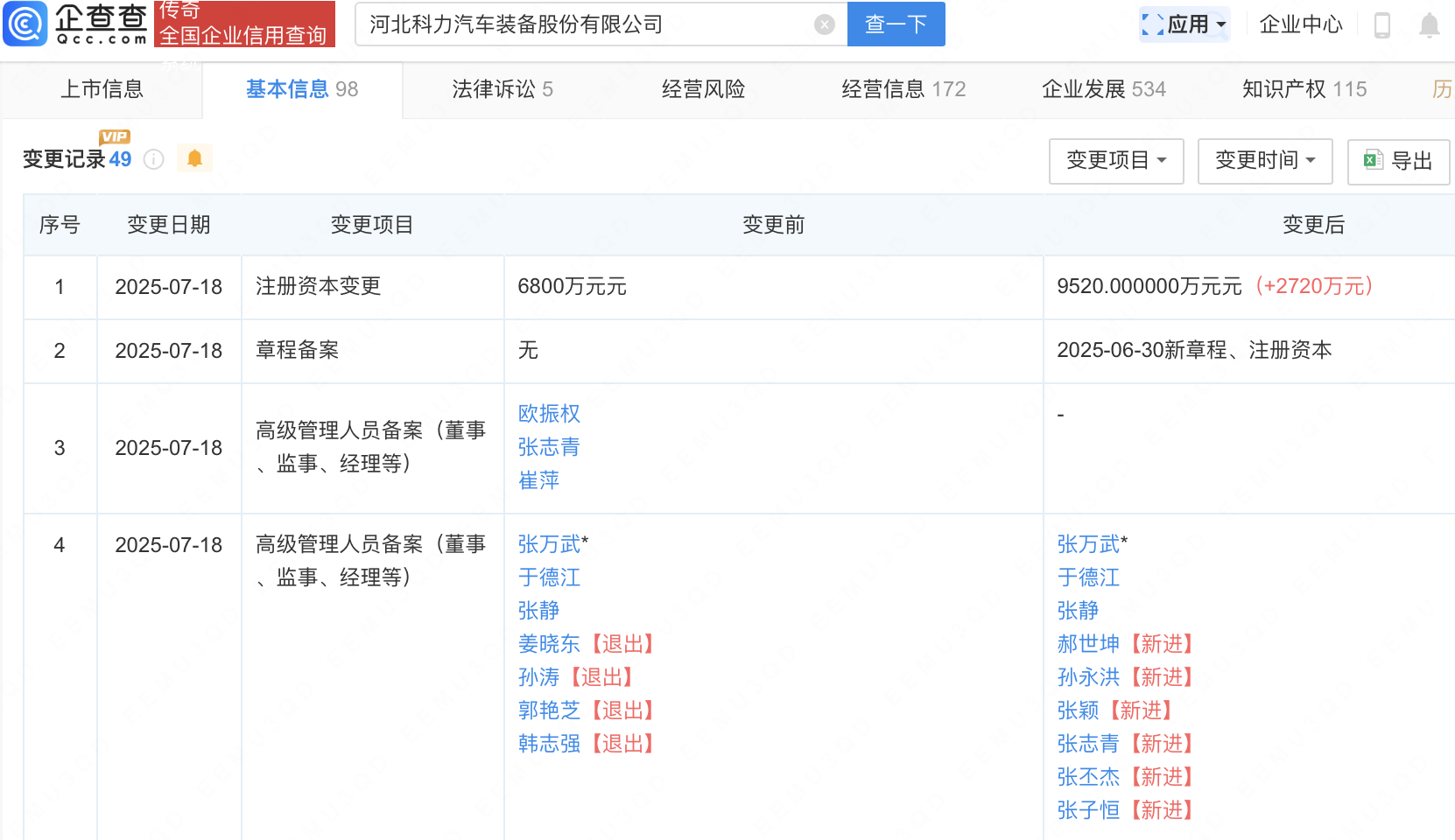Open 企业中心 in the header
The image size is (1455, 840).
pos(1300,24)
